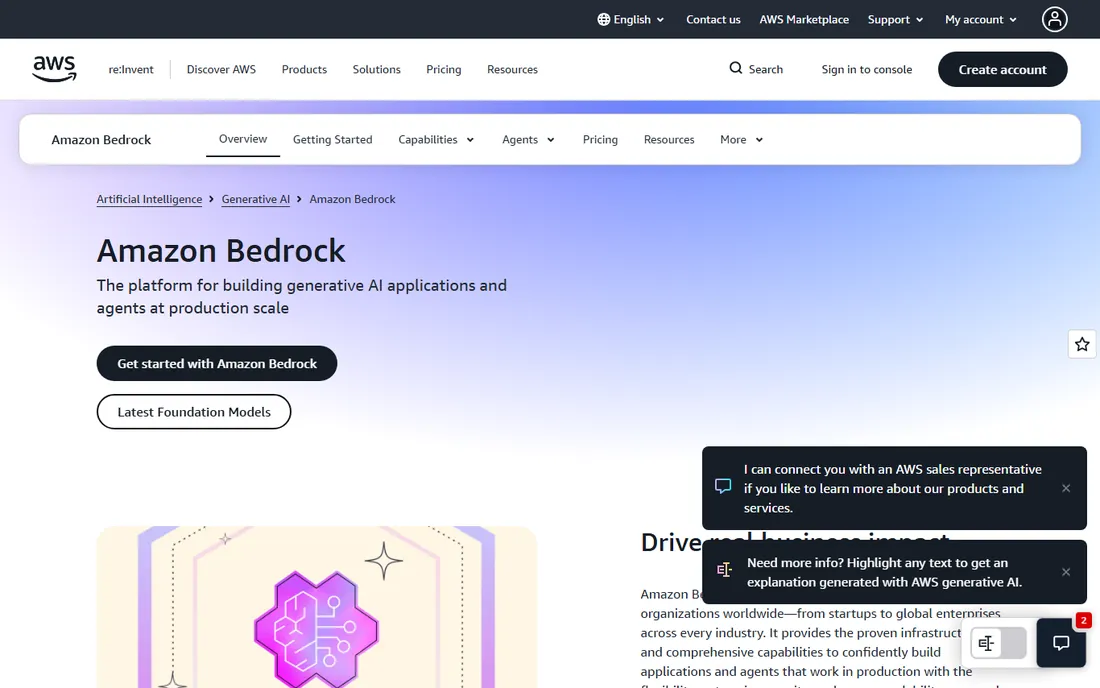Open the user profile avatar icon
Viewport: 1100px width, 688px height.
click(1054, 20)
